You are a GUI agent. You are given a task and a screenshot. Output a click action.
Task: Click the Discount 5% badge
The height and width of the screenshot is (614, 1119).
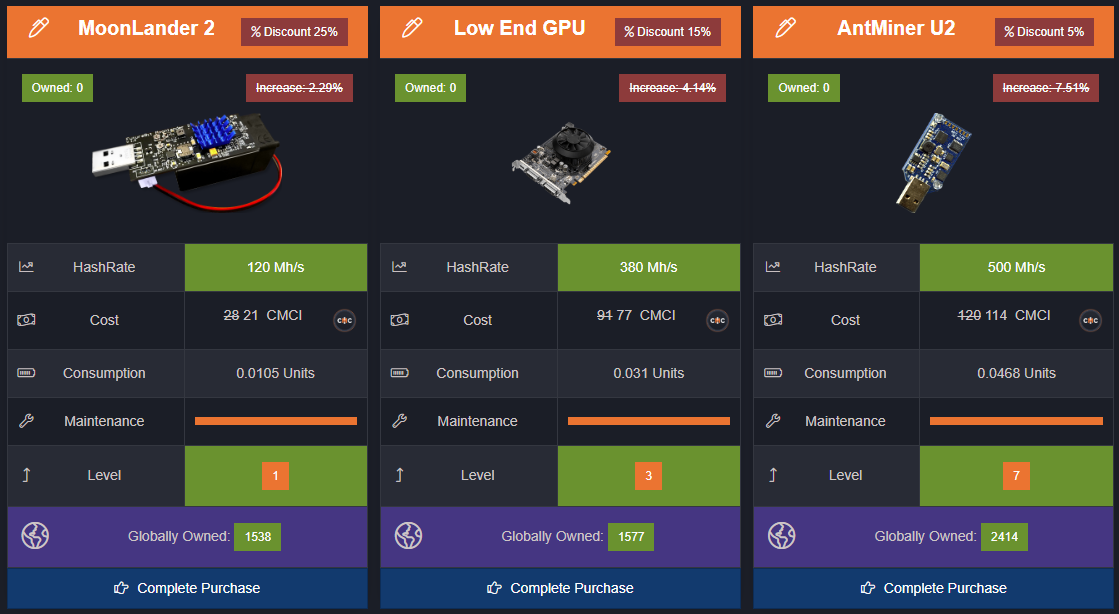pos(1044,32)
